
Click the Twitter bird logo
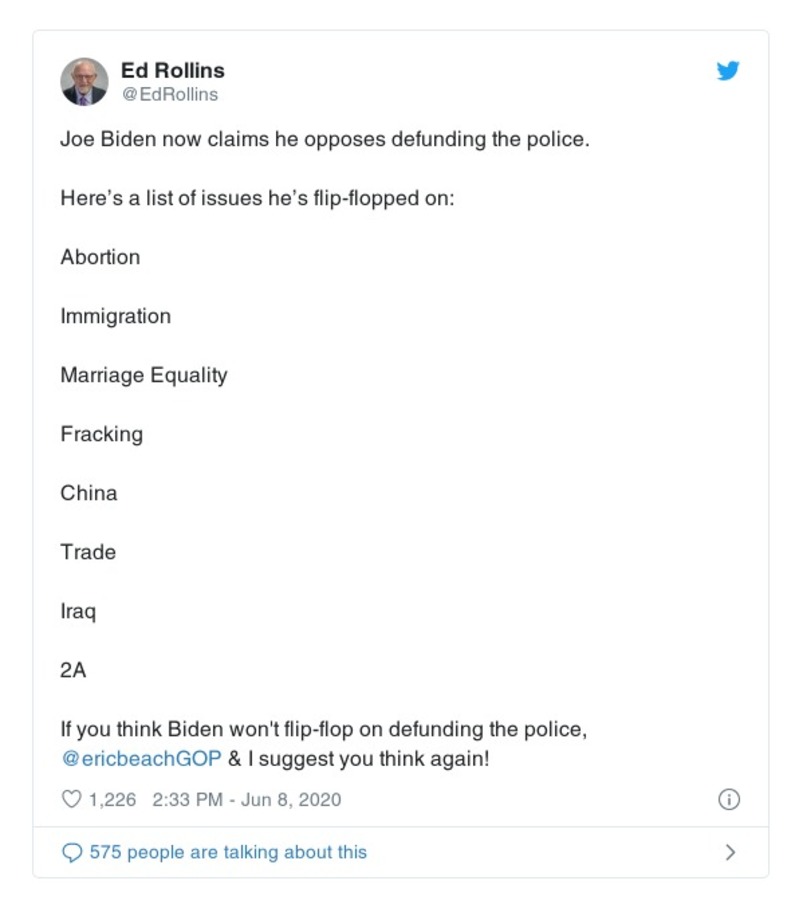[729, 71]
